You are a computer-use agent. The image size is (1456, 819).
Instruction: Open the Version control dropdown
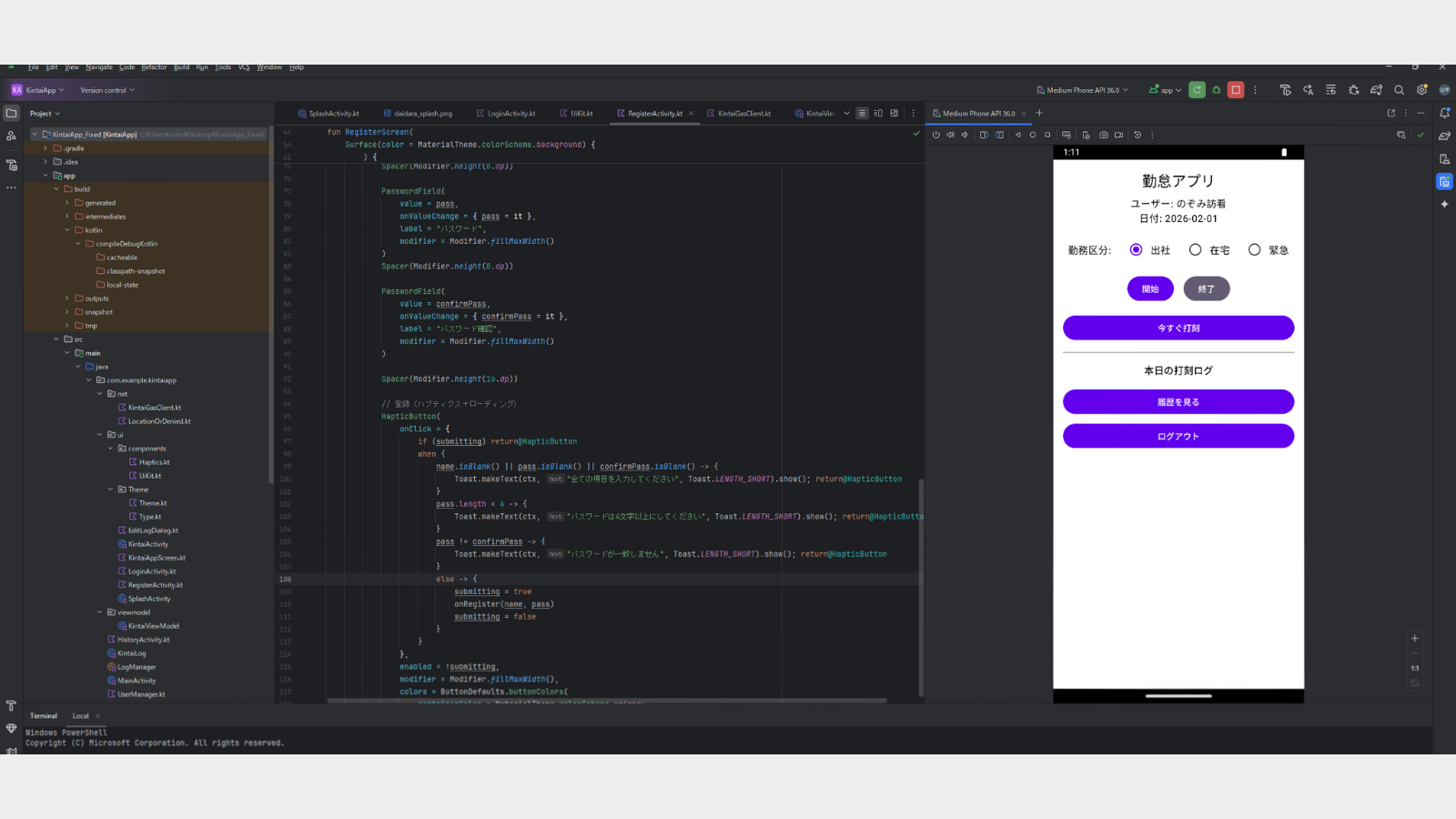tap(107, 90)
